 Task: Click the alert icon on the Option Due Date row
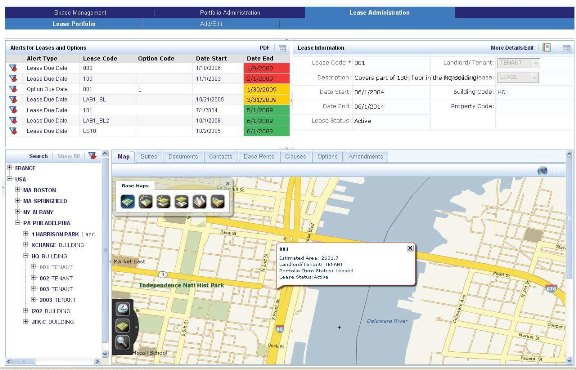tap(13, 89)
